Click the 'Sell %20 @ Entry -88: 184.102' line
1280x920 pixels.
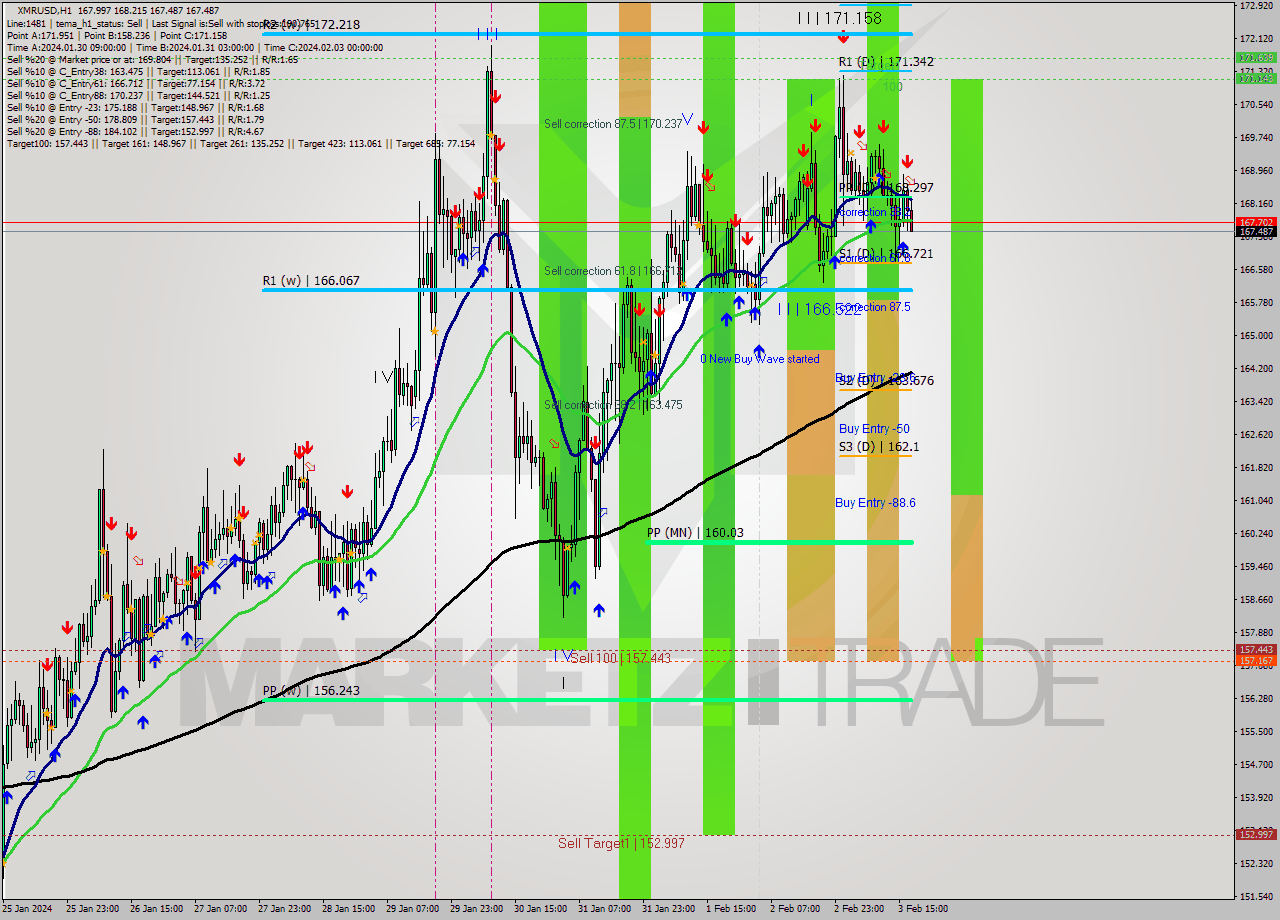(x=135, y=131)
